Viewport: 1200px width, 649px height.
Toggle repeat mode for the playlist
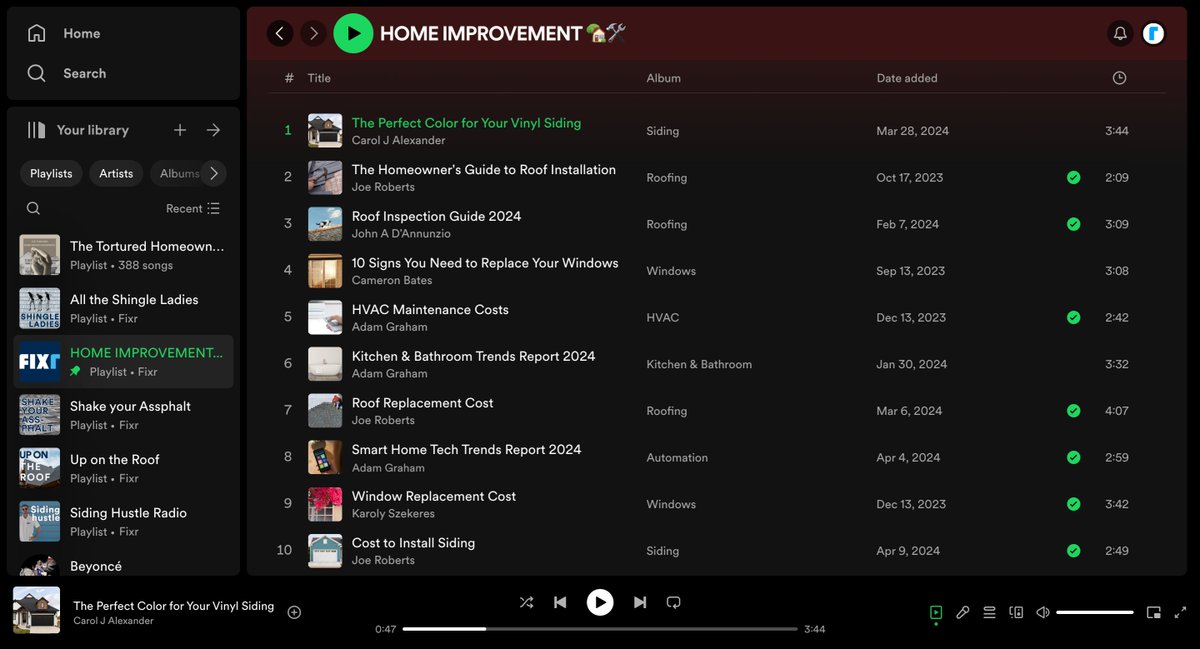(x=673, y=602)
